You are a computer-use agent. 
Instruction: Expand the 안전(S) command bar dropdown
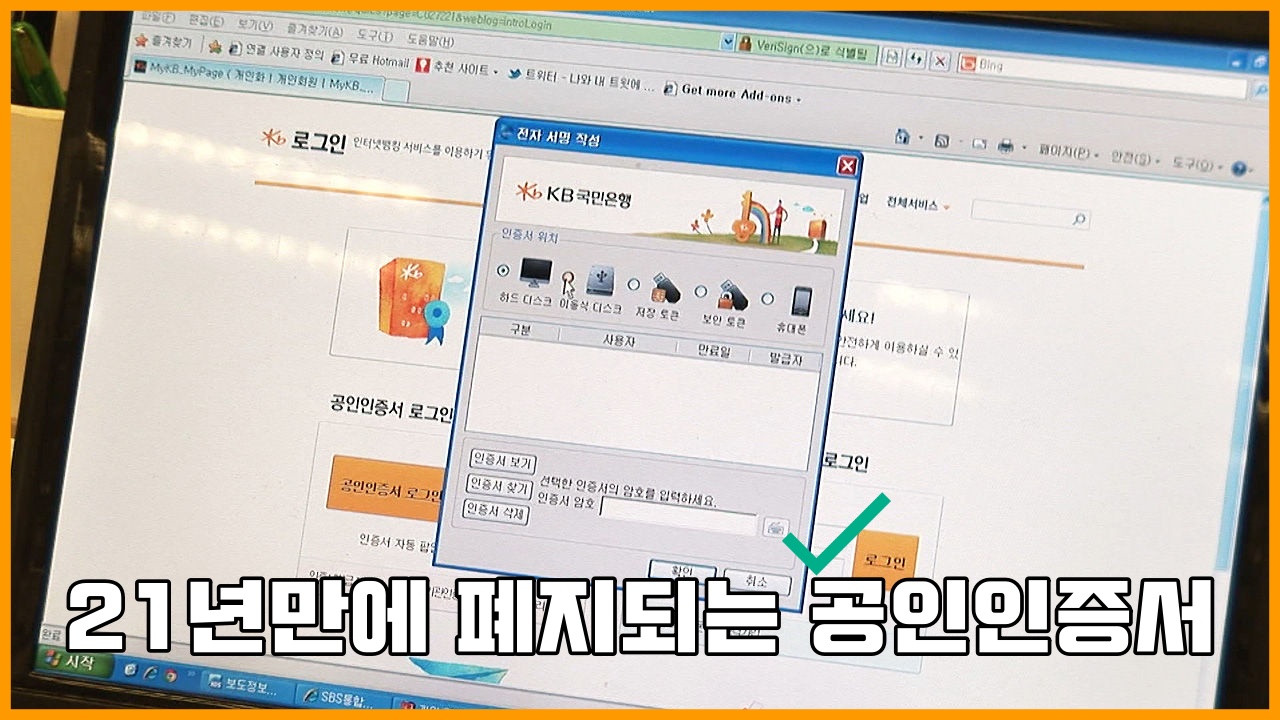pyautogui.click(x=1134, y=160)
